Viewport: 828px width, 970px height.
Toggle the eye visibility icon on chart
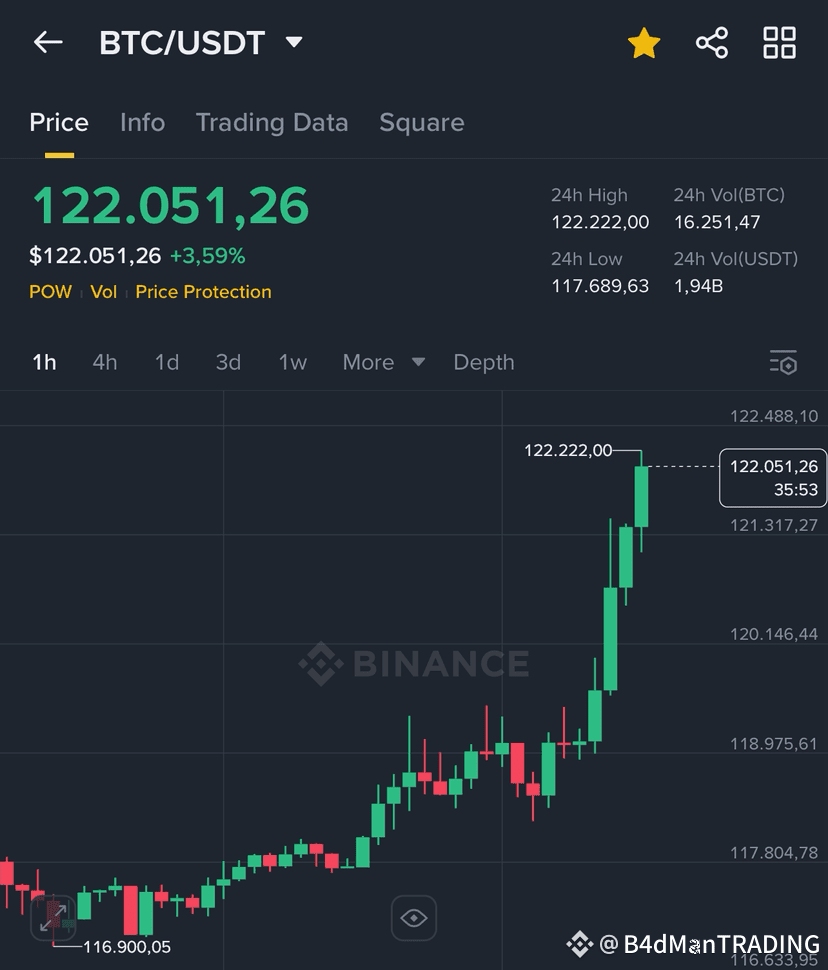tap(413, 917)
